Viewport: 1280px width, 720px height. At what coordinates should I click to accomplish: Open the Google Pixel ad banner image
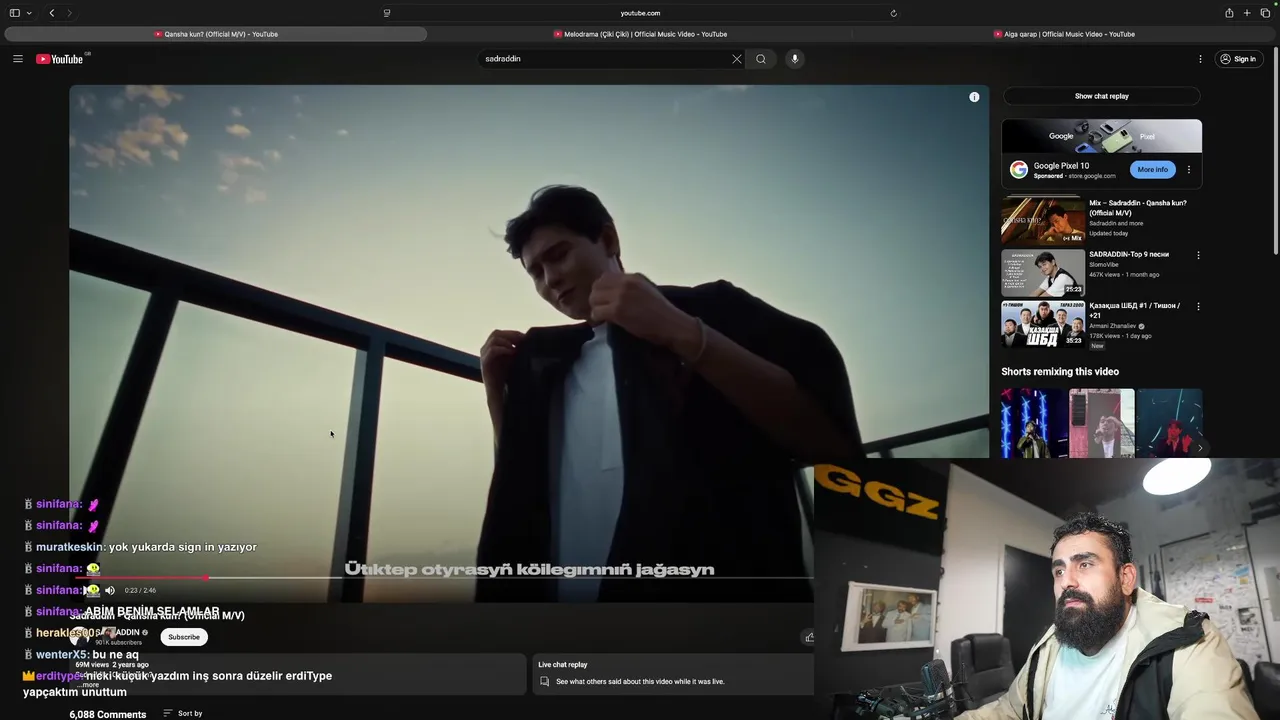pyautogui.click(x=1101, y=136)
